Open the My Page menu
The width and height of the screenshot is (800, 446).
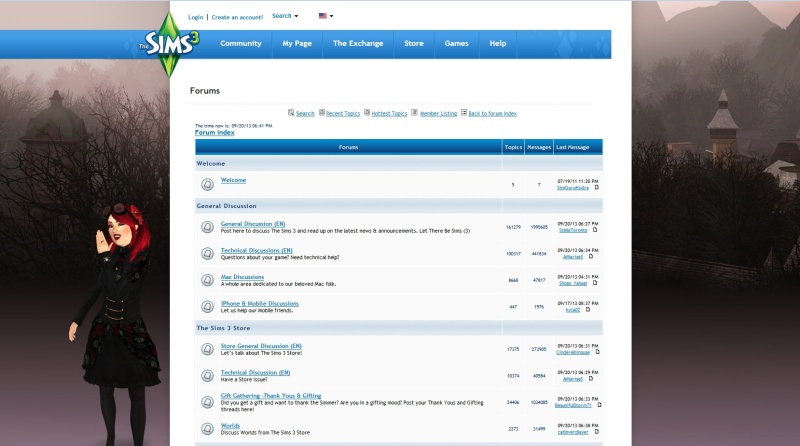click(x=297, y=43)
